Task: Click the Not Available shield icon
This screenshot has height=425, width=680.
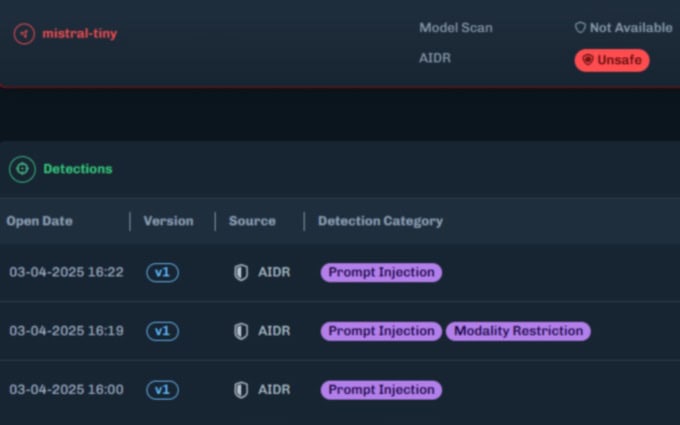Action: pyautogui.click(x=580, y=28)
